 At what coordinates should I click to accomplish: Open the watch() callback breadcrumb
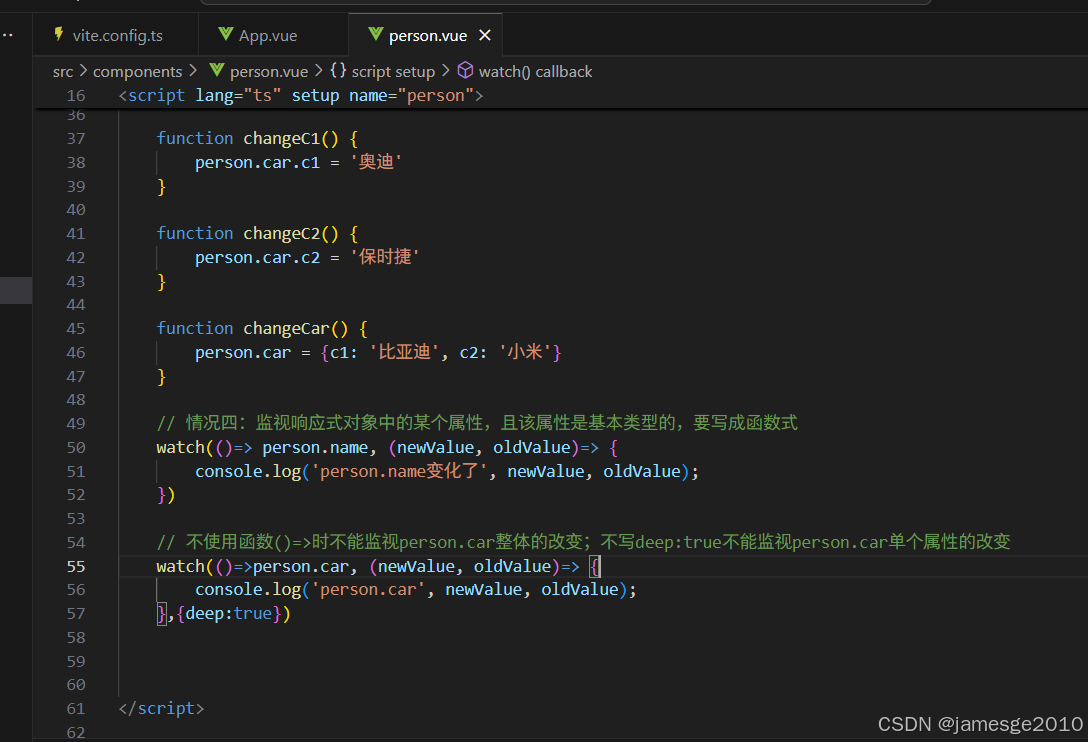pos(535,71)
